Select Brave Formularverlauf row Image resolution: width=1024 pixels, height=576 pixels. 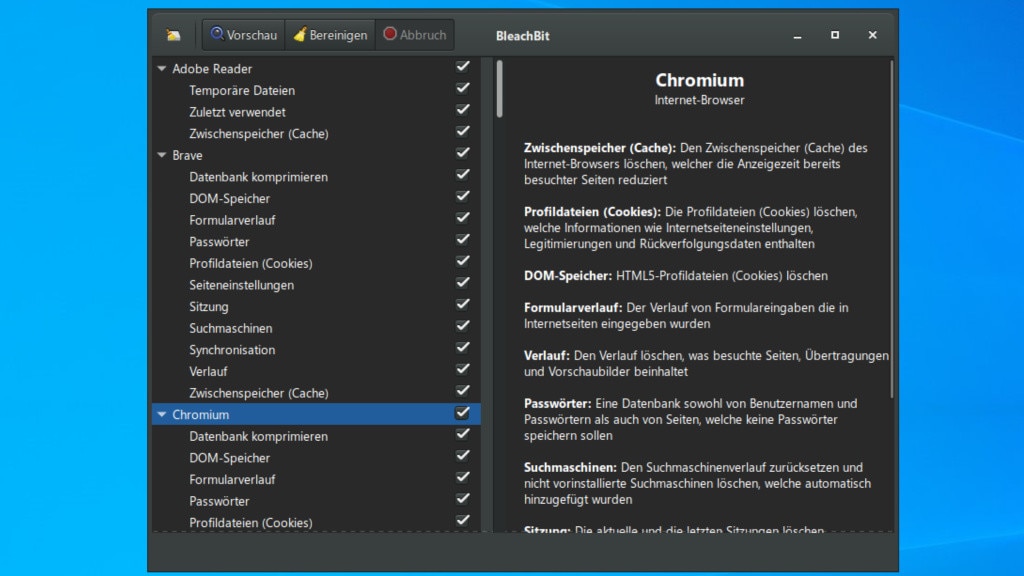tap(316, 220)
